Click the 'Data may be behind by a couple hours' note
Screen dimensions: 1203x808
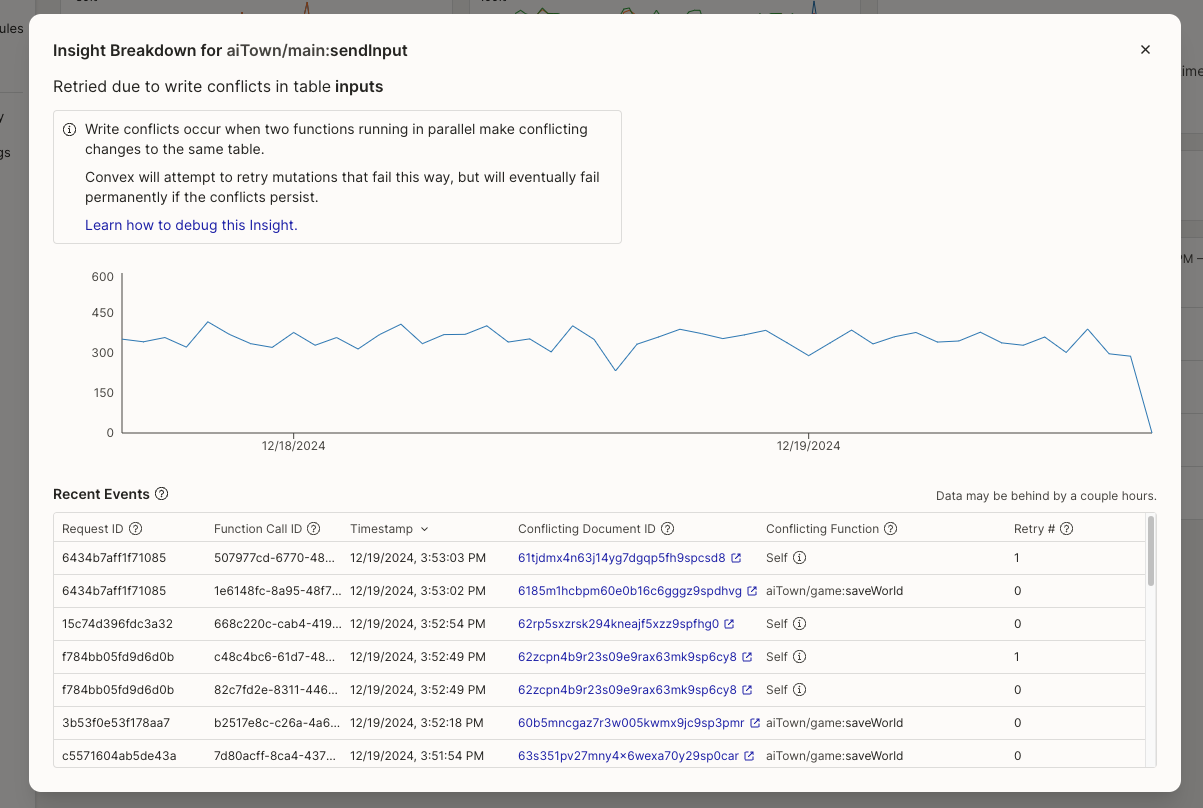point(1046,496)
